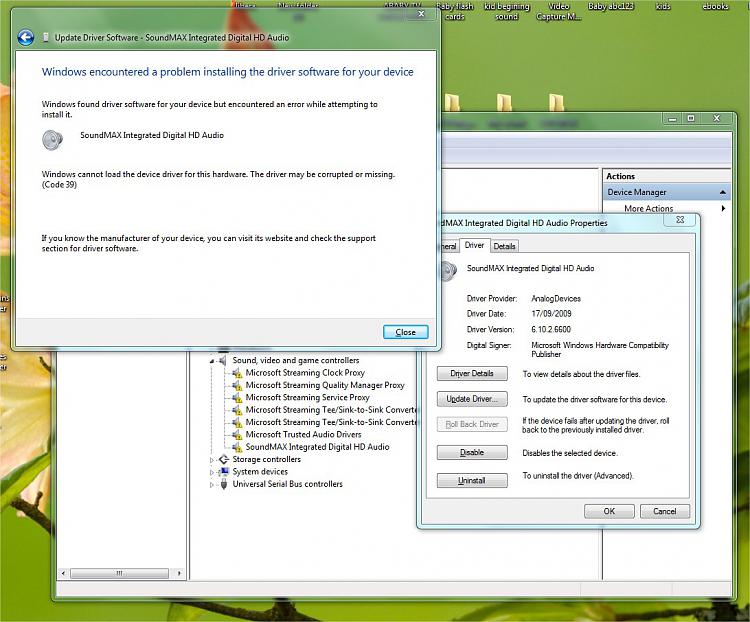Image resolution: width=750 pixels, height=622 pixels.
Task: Maximize the Device Manager window
Action: 691,118
